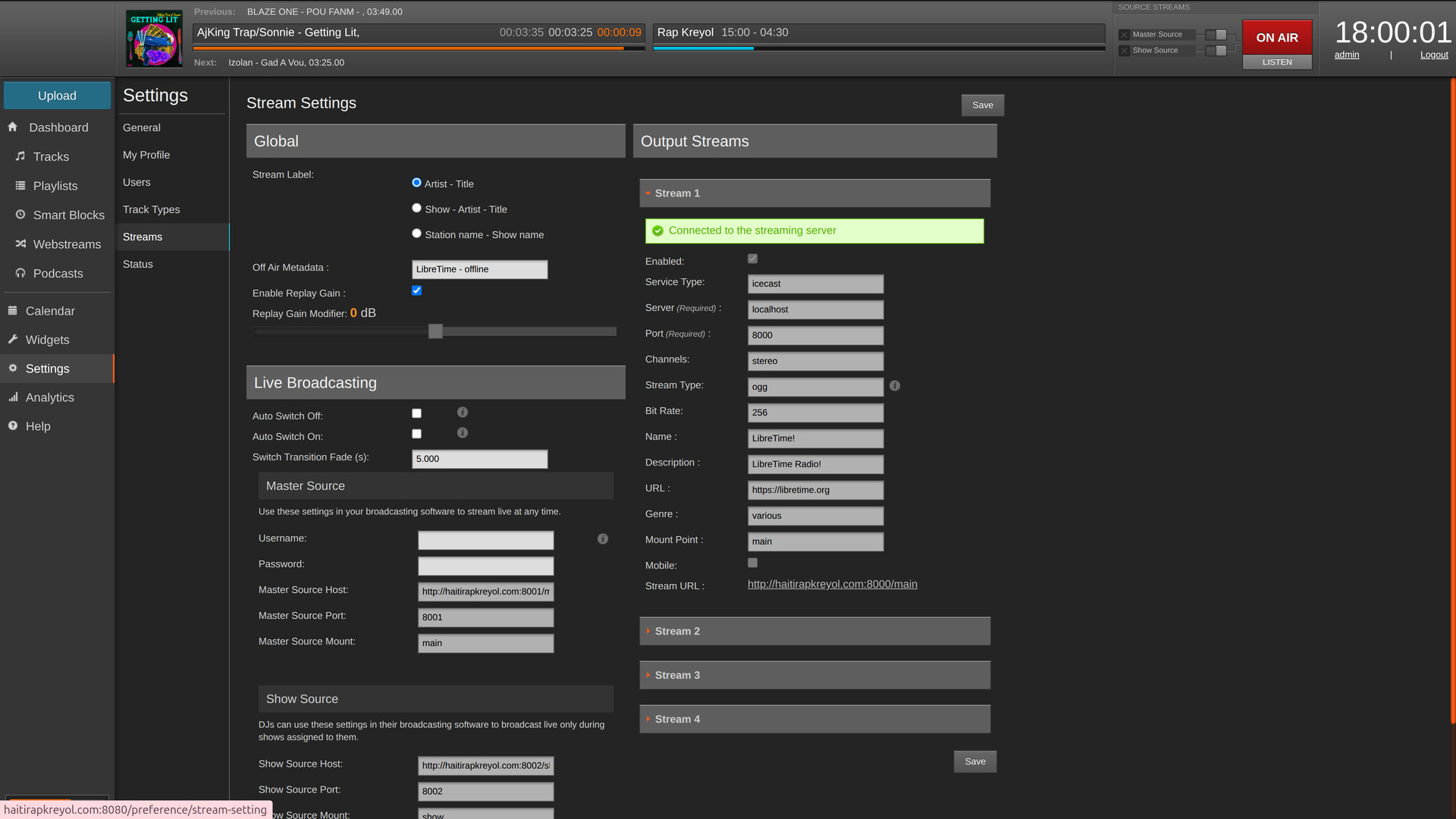Click the Podcasts headphones icon
Image resolution: width=1456 pixels, height=819 pixels.
(20, 273)
